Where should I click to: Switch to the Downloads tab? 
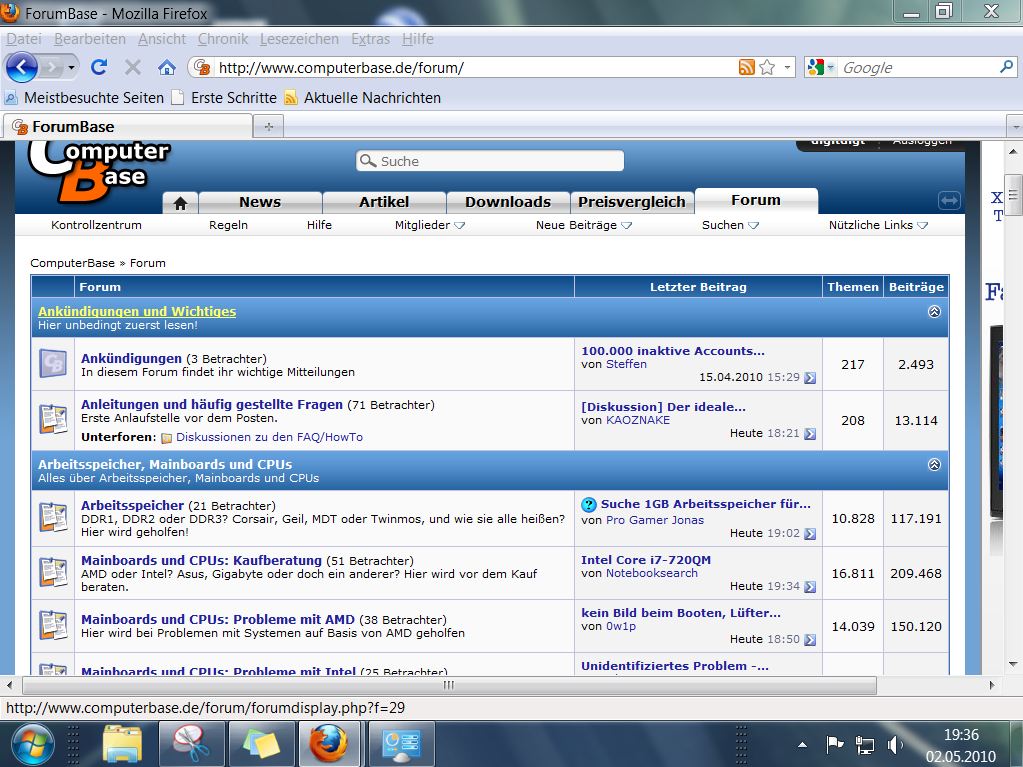coord(508,202)
